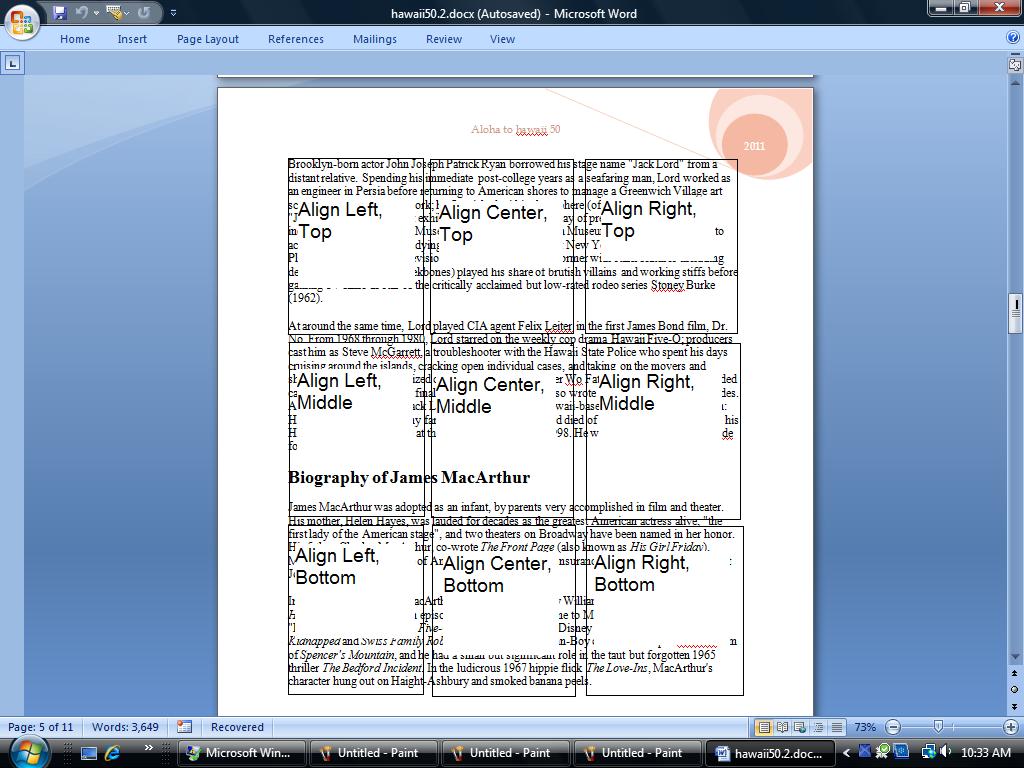Image resolution: width=1024 pixels, height=768 pixels.
Task: Select the Align Right, Middle text box
Action: pos(664,432)
